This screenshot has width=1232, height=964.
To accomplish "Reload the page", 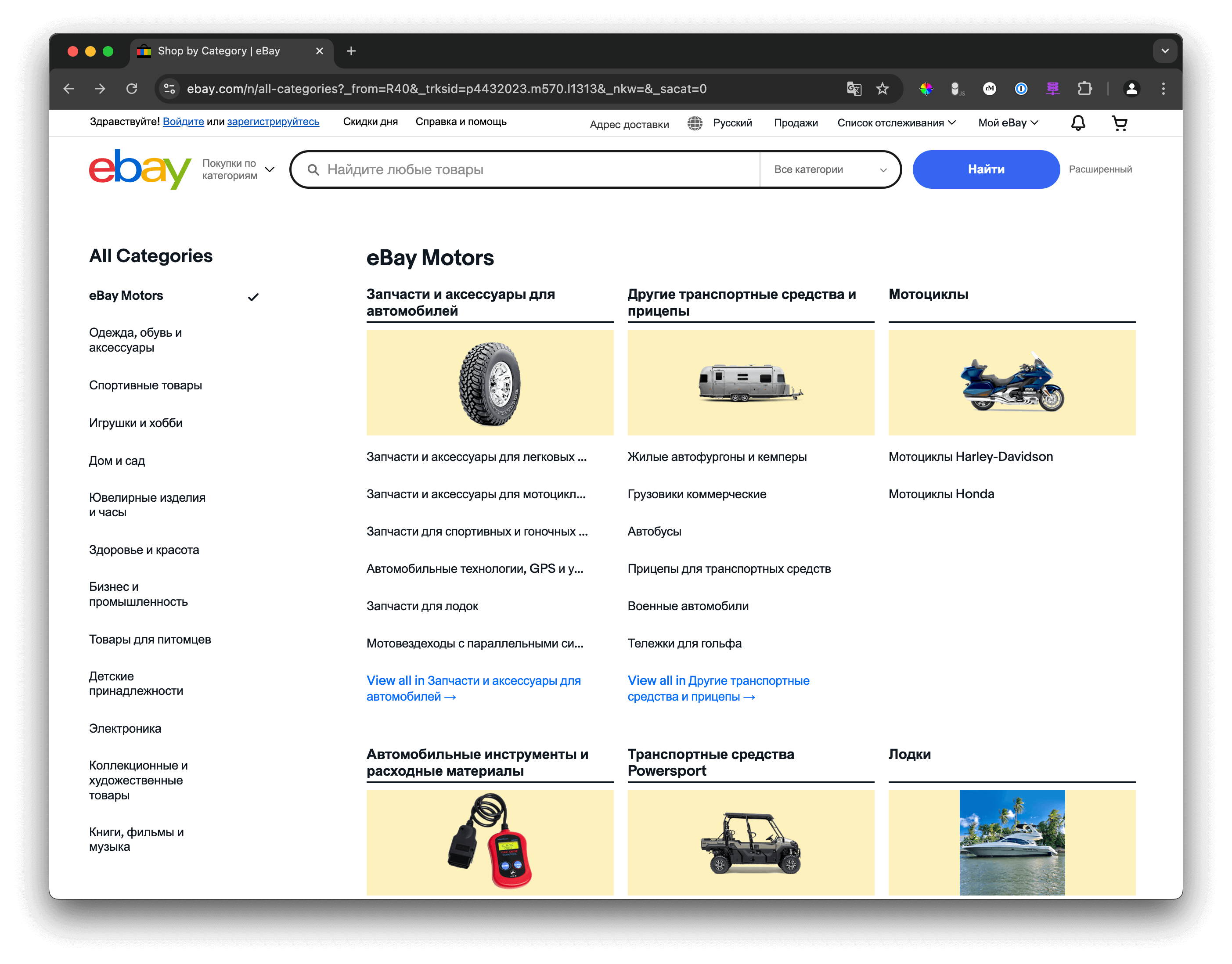I will pyautogui.click(x=131, y=89).
